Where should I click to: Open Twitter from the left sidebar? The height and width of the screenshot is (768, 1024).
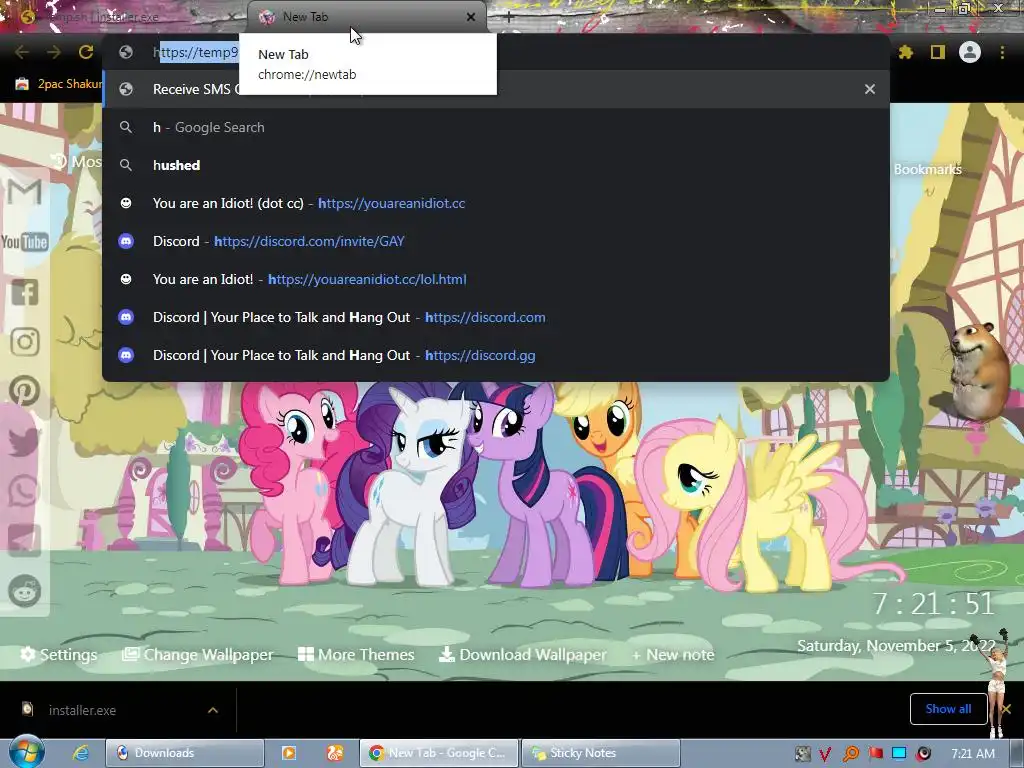(25, 441)
